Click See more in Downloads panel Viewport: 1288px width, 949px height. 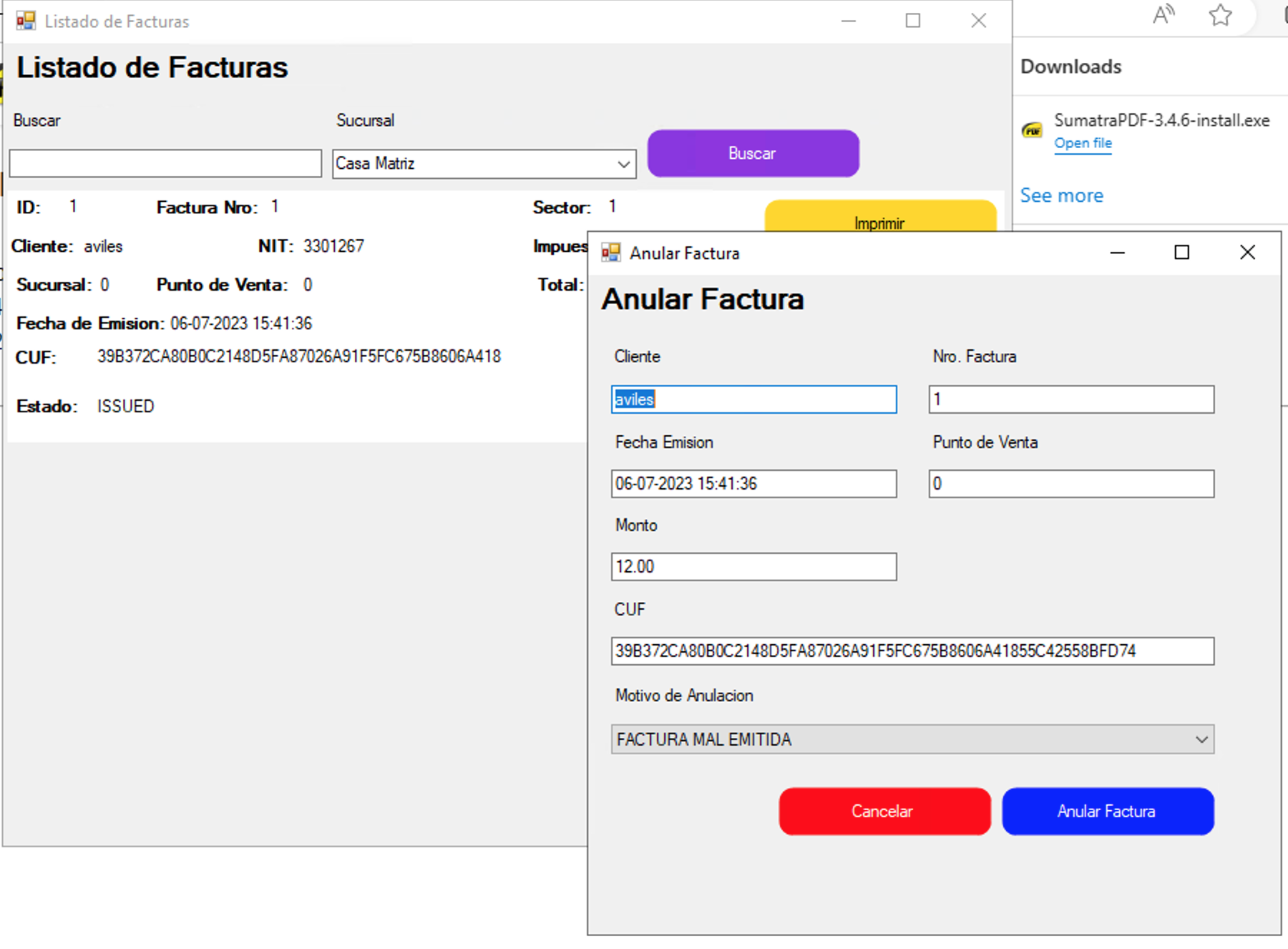[1061, 195]
